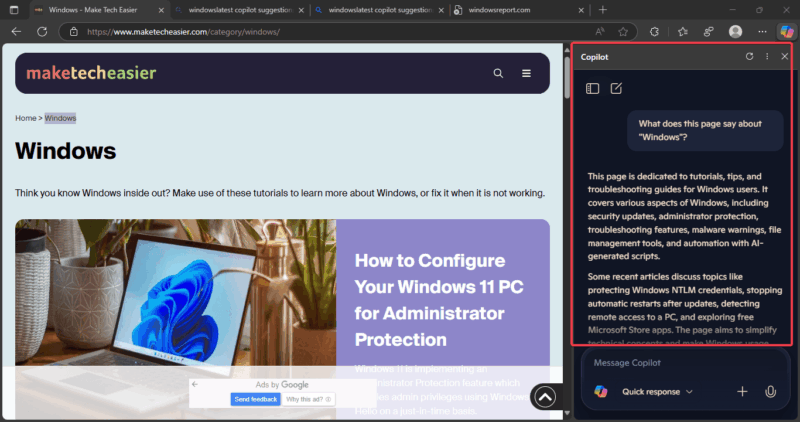Open a new browser tab
Screen dimensions: 800x422
[x=603, y=10]
